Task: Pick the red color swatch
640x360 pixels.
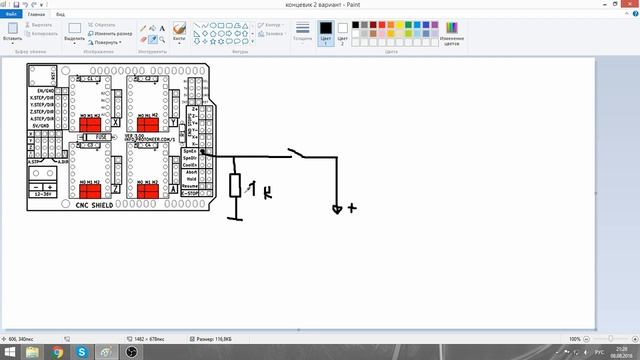Action: tap(382, 25)
